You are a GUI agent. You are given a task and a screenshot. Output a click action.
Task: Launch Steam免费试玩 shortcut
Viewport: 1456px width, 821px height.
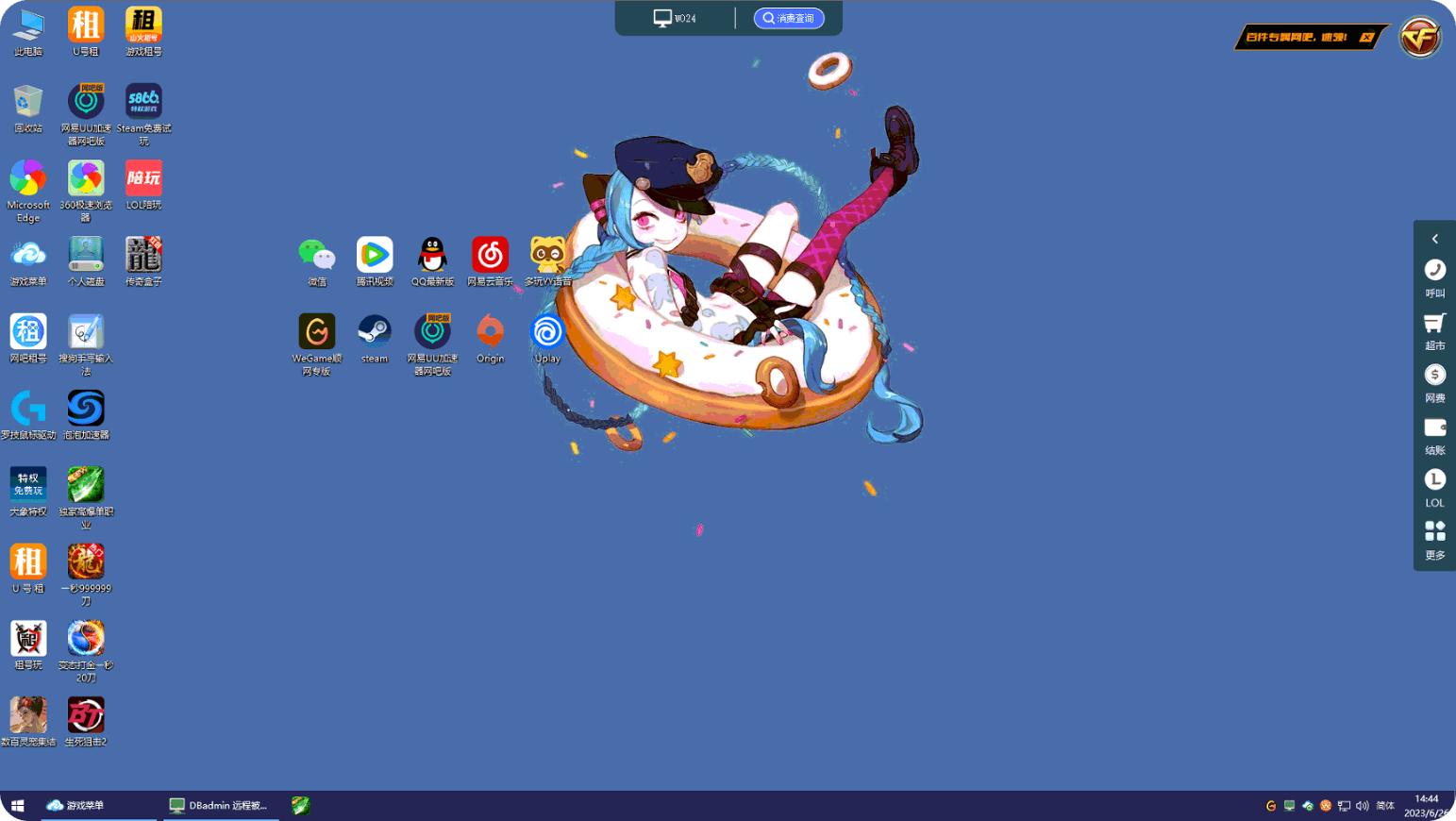143,114
